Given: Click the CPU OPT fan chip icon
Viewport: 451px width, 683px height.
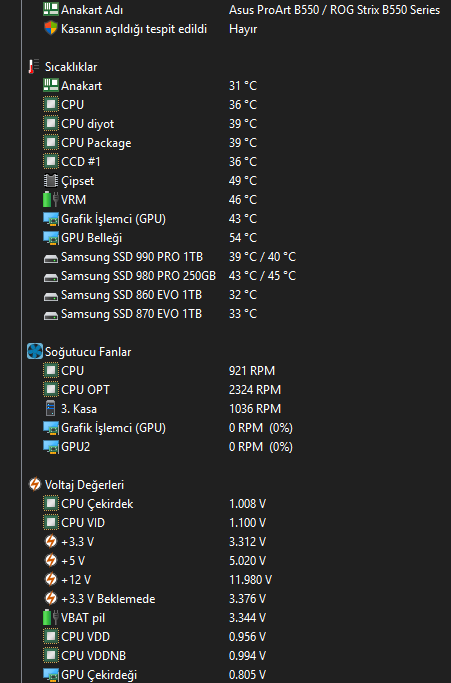Looking at the screenshot, I should coord(51,389).
